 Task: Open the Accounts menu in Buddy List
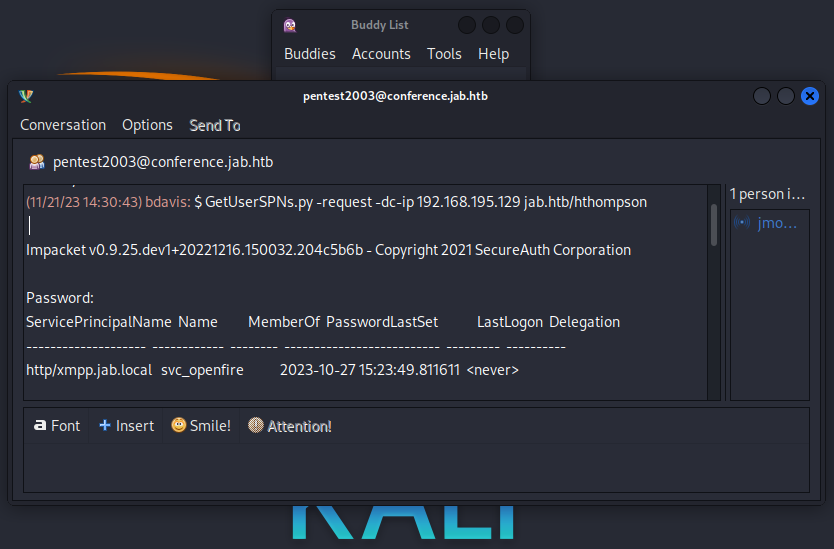pos(381,54)
